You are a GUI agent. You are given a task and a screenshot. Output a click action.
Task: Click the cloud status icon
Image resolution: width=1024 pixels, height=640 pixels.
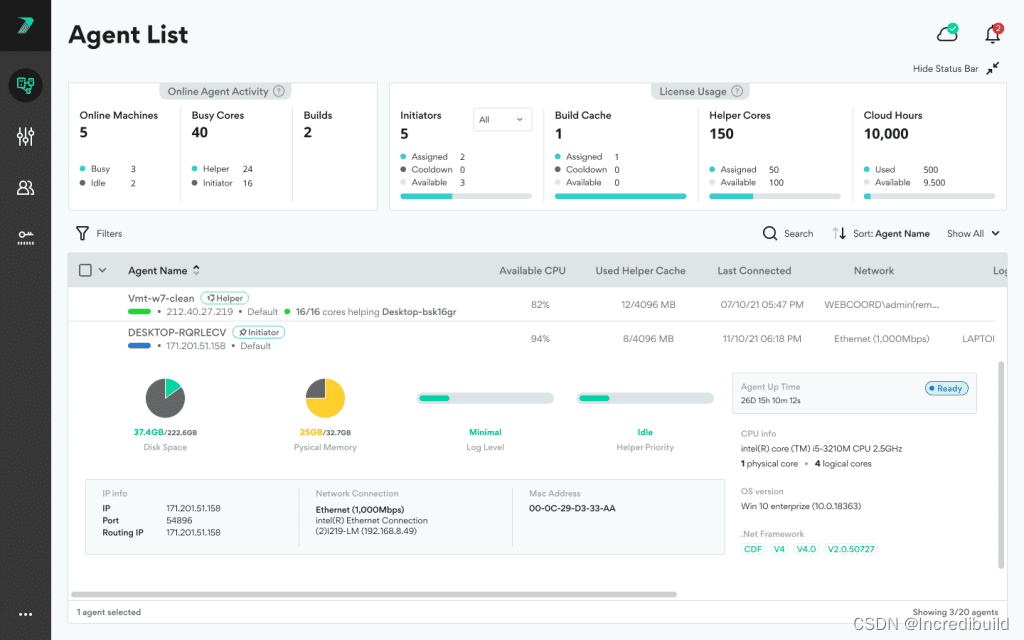(947, 34)
